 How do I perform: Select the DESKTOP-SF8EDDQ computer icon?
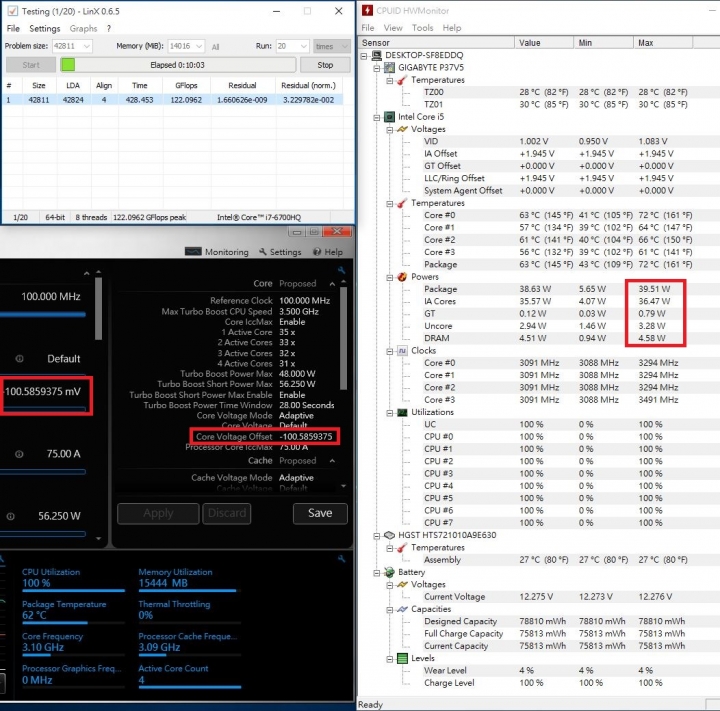tap(377, 56)
